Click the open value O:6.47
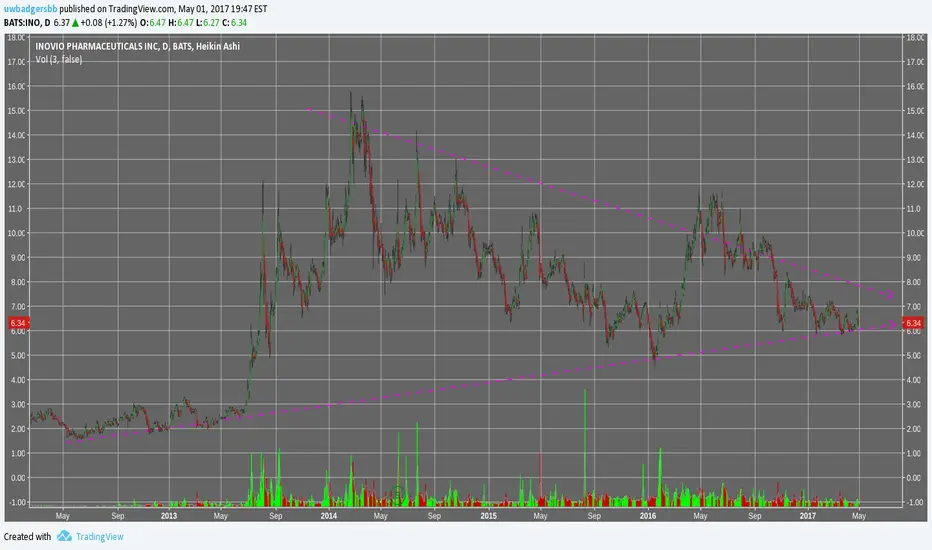 click(153, 23)
